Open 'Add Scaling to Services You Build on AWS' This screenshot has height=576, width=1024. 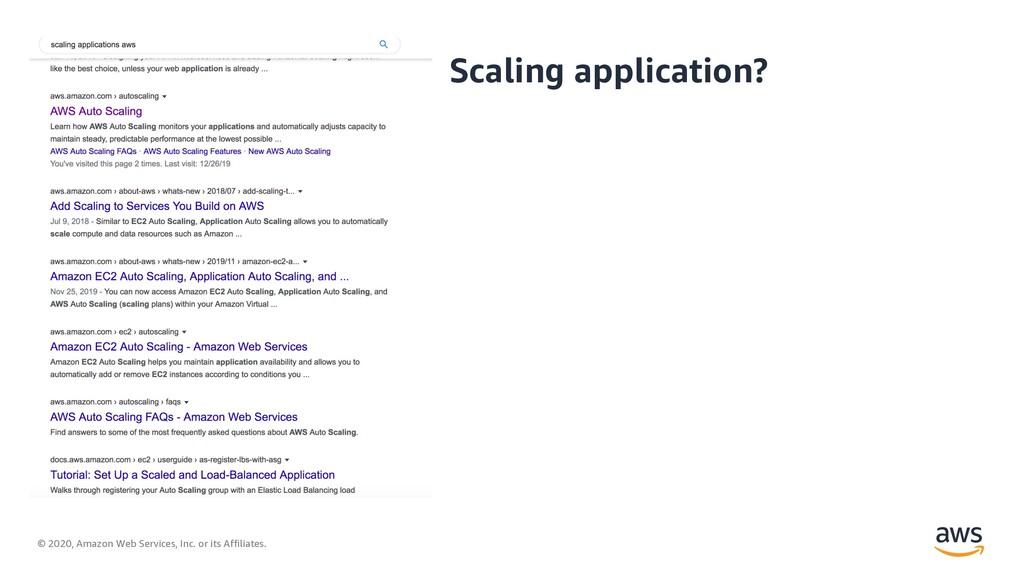pos(157,206)
